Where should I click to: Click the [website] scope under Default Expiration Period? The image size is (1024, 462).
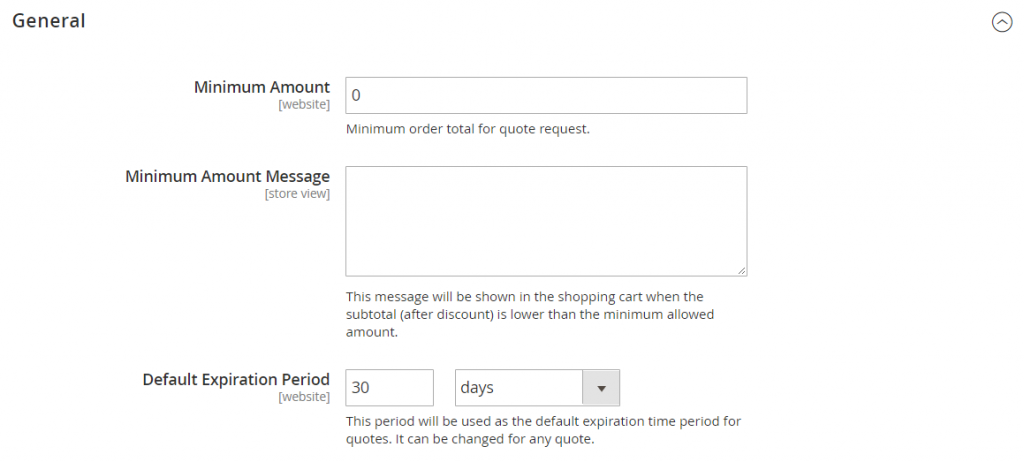[x=304, y=397]
